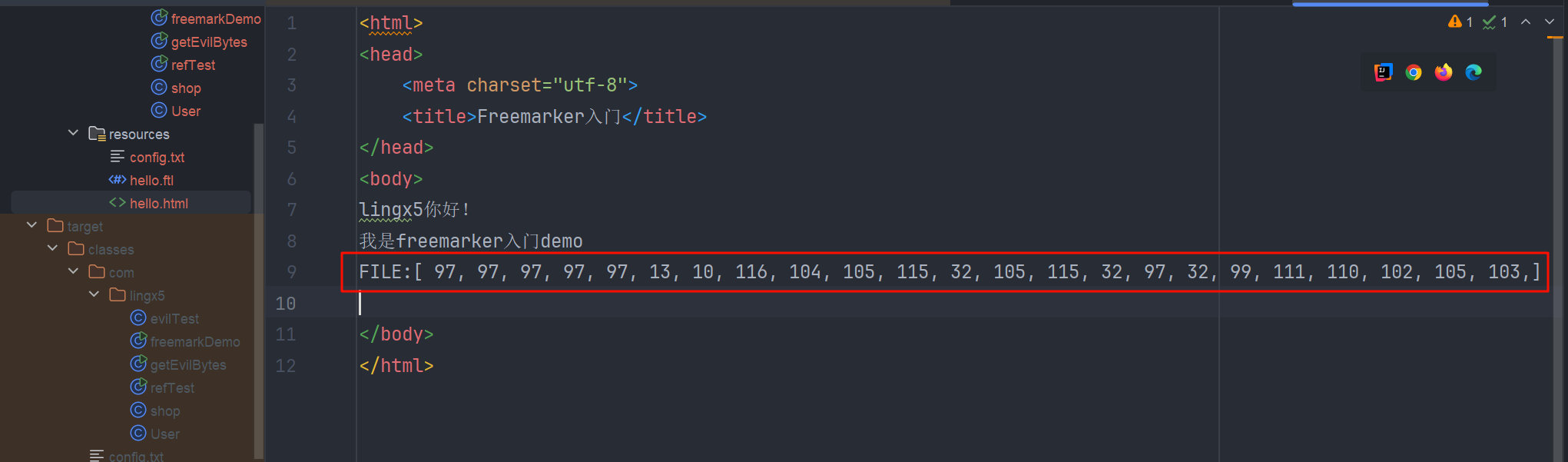Screen dimensions: 1568x462
Task: Open freemarkDemo under target classes
Action: pos(195,341)
